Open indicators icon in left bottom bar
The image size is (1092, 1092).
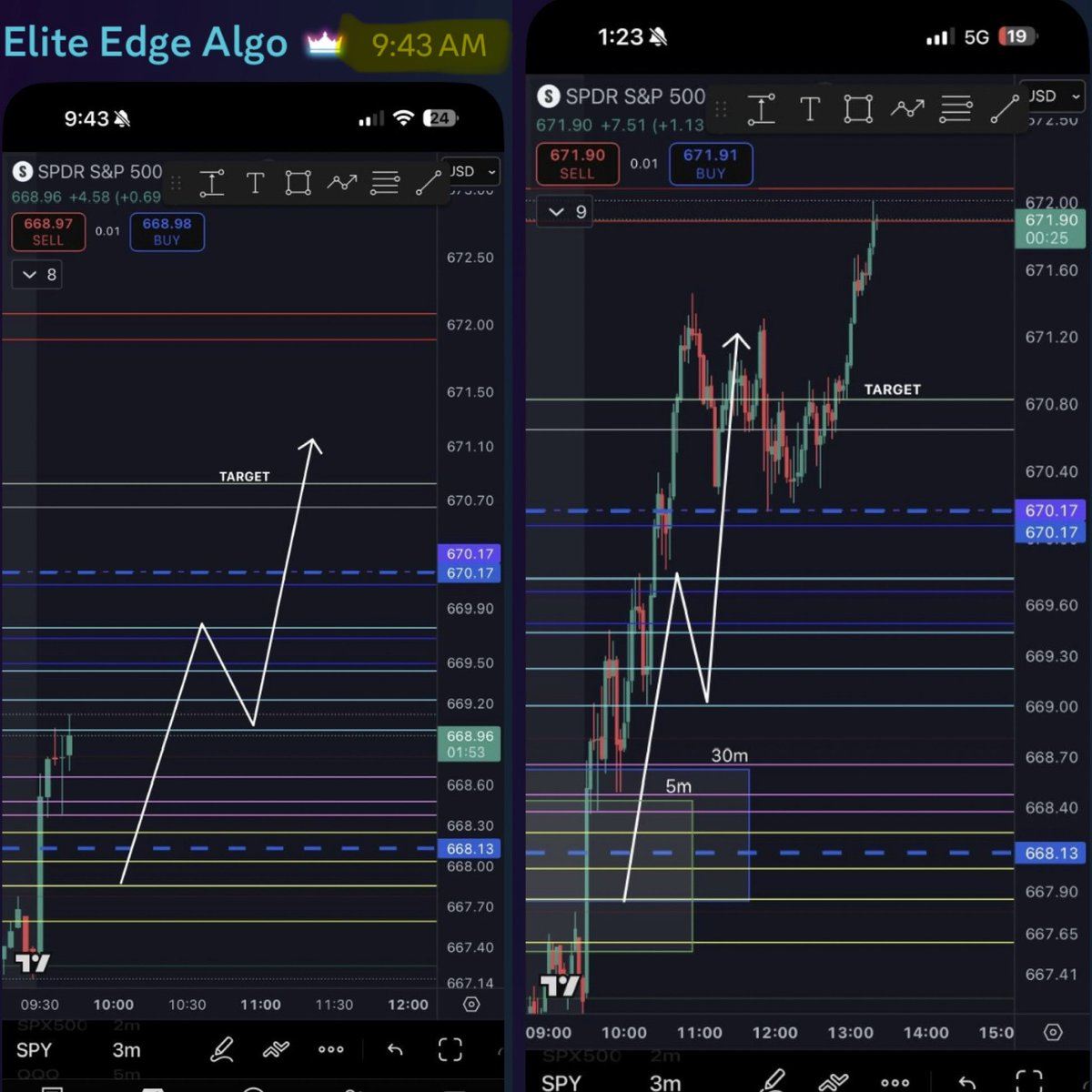tap(276, 1049)
